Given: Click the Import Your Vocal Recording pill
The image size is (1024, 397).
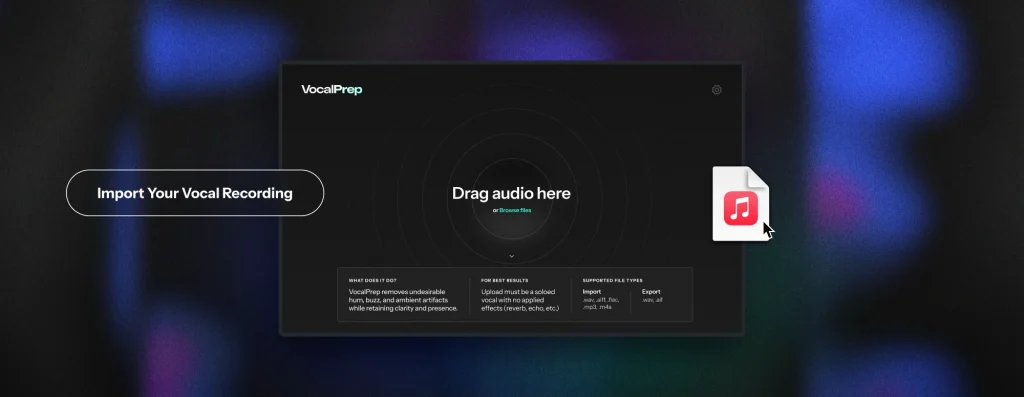Looking at the screenshot, I should click(195, 193).
